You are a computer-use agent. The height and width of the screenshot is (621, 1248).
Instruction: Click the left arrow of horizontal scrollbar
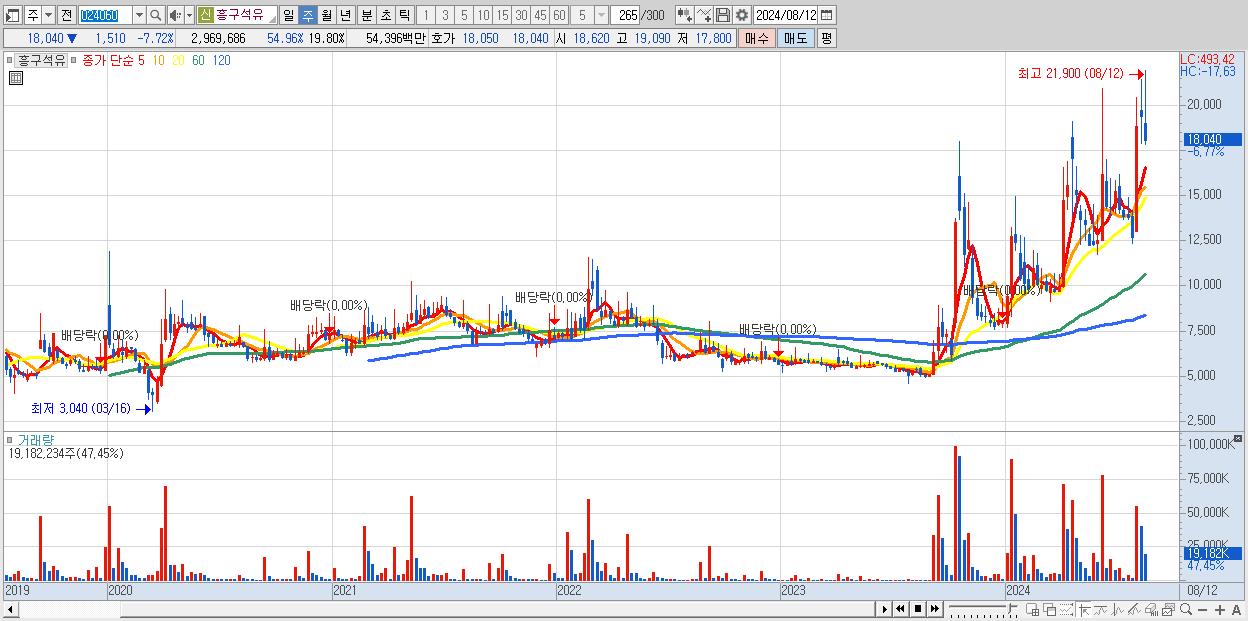(10, 609)
